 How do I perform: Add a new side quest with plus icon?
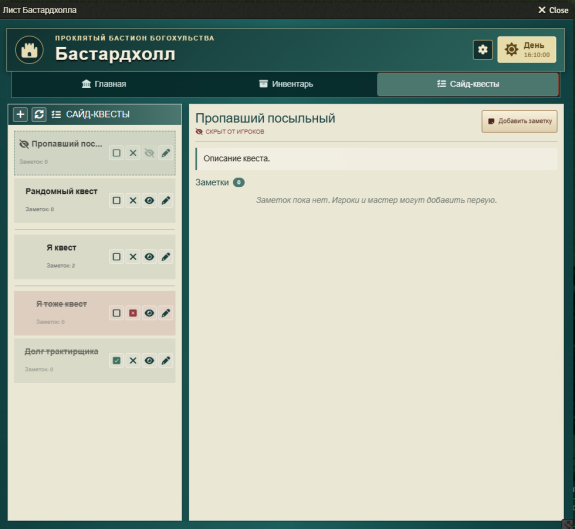click(x=21, y=114)
